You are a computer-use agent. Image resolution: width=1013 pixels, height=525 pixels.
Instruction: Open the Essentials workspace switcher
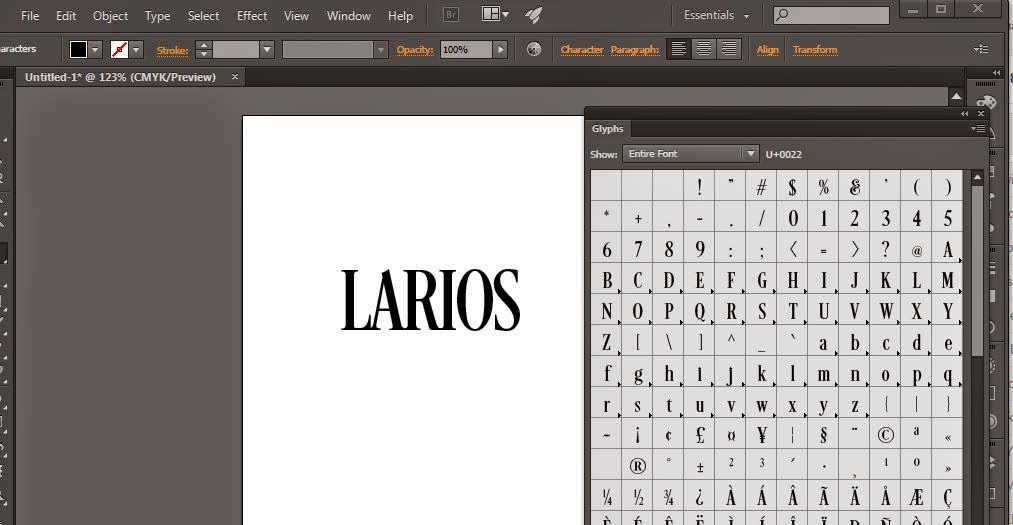pos(716,15)
